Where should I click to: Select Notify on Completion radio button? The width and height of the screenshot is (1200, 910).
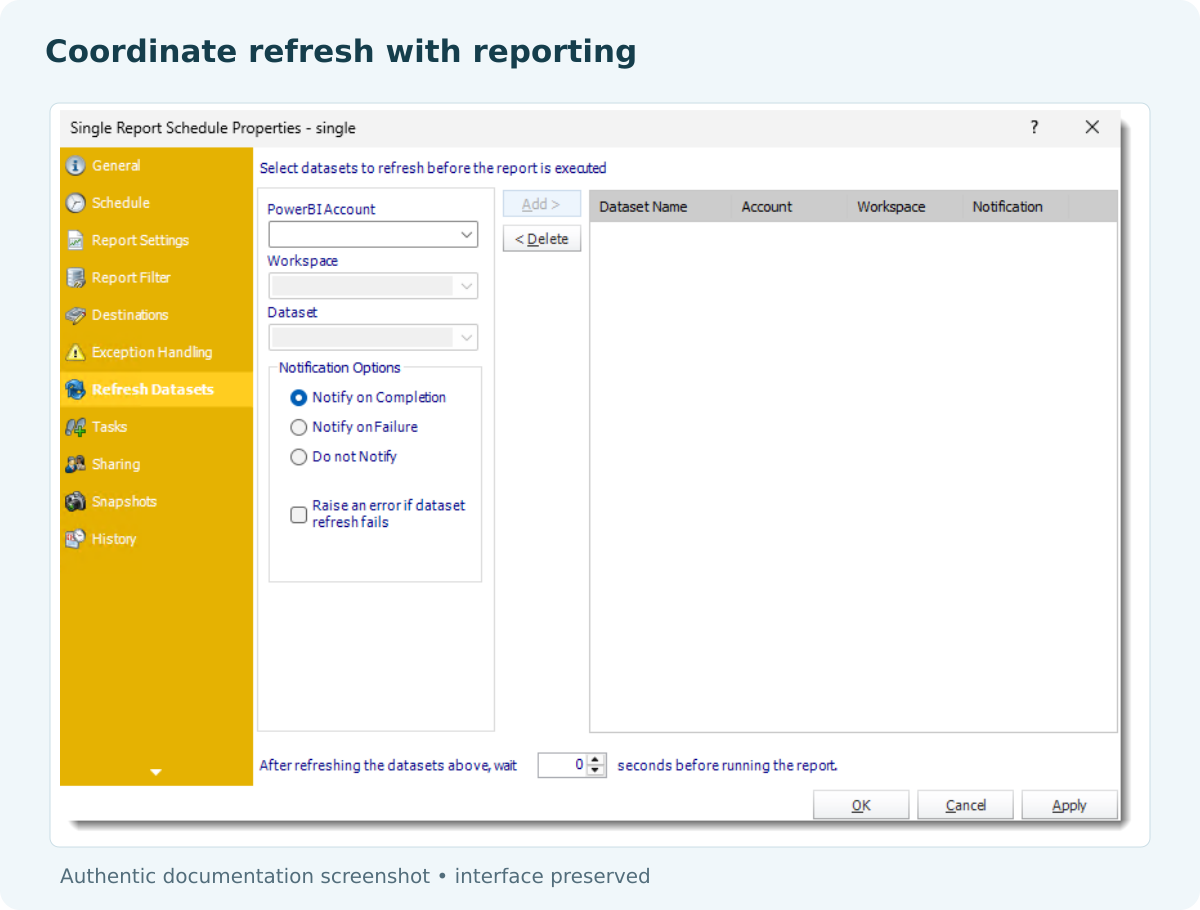coord(298,397)
